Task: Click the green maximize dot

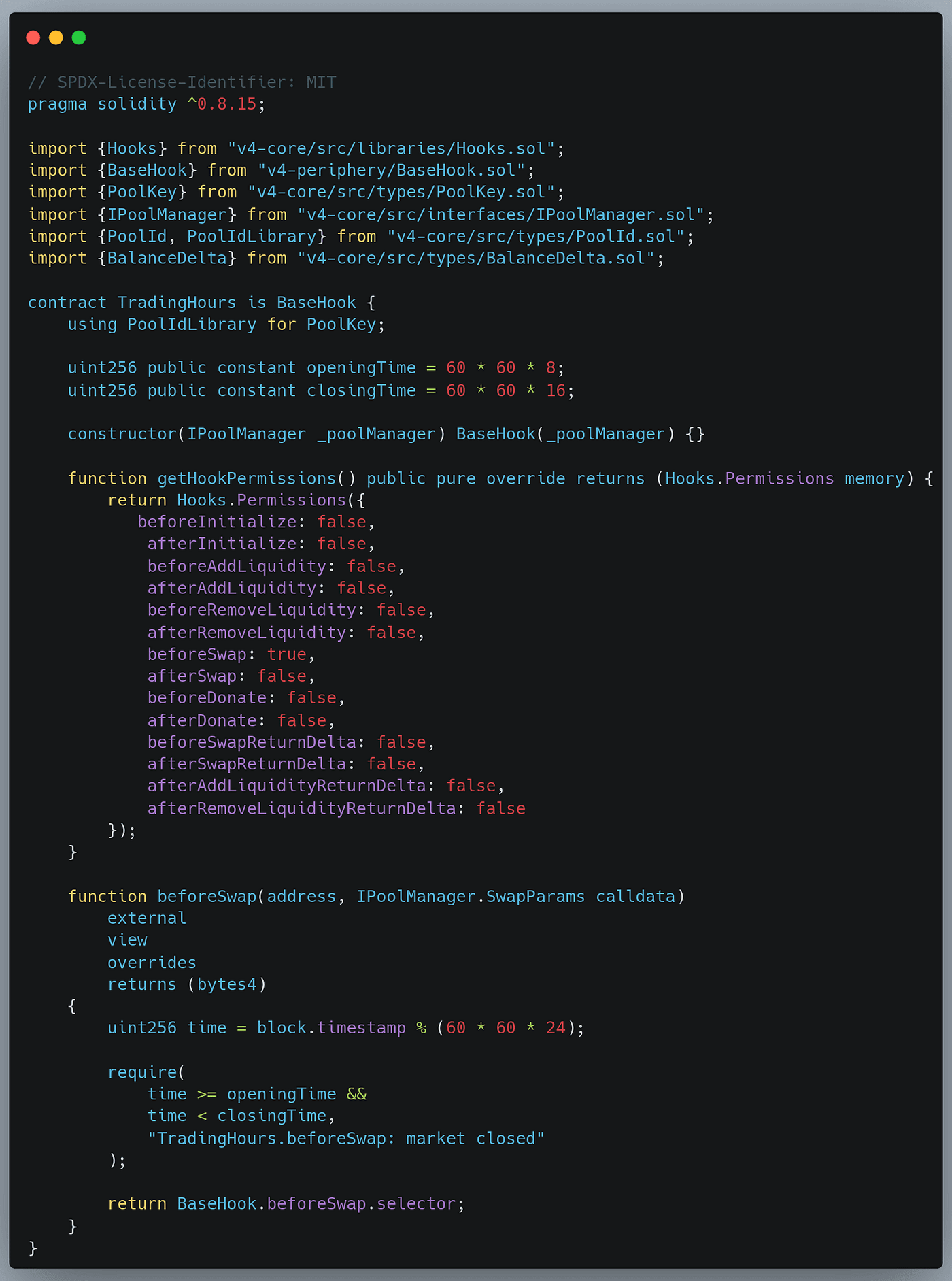Action: point(79,37)
